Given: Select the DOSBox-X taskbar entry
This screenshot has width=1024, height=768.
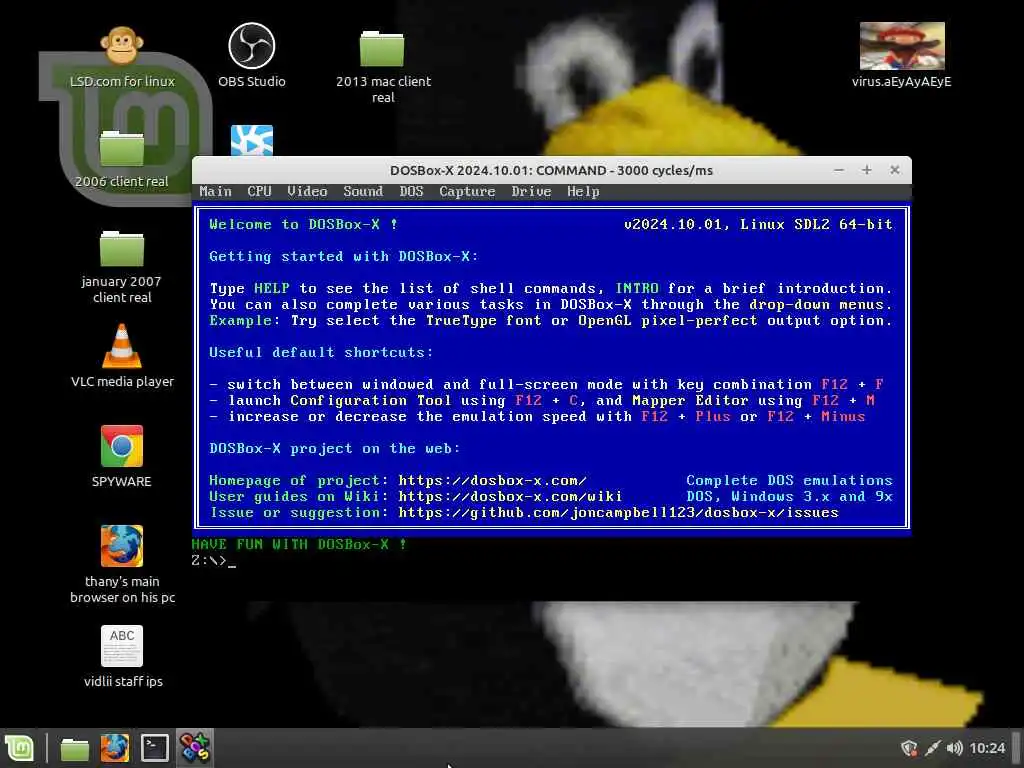Looking at the screenshot, I should click(195, 748).
